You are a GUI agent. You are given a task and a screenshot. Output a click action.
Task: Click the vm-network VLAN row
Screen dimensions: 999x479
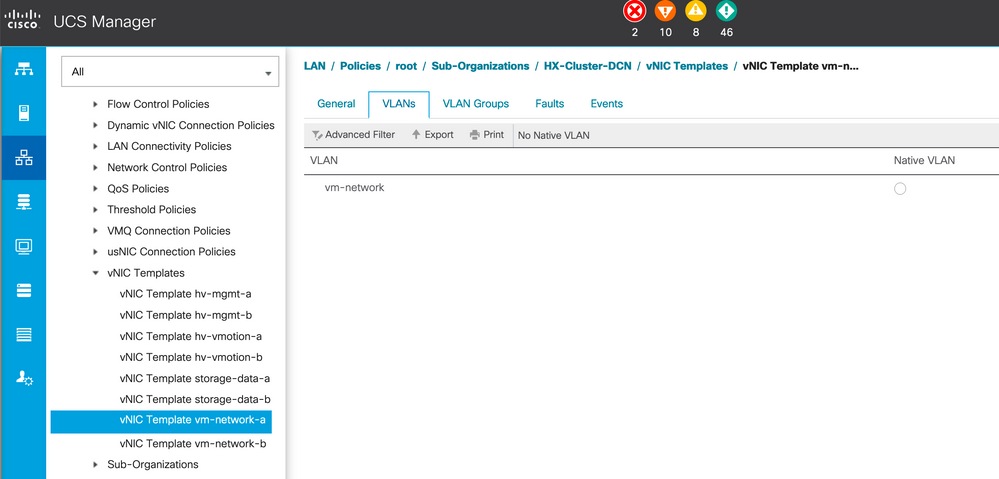[651, 188]
